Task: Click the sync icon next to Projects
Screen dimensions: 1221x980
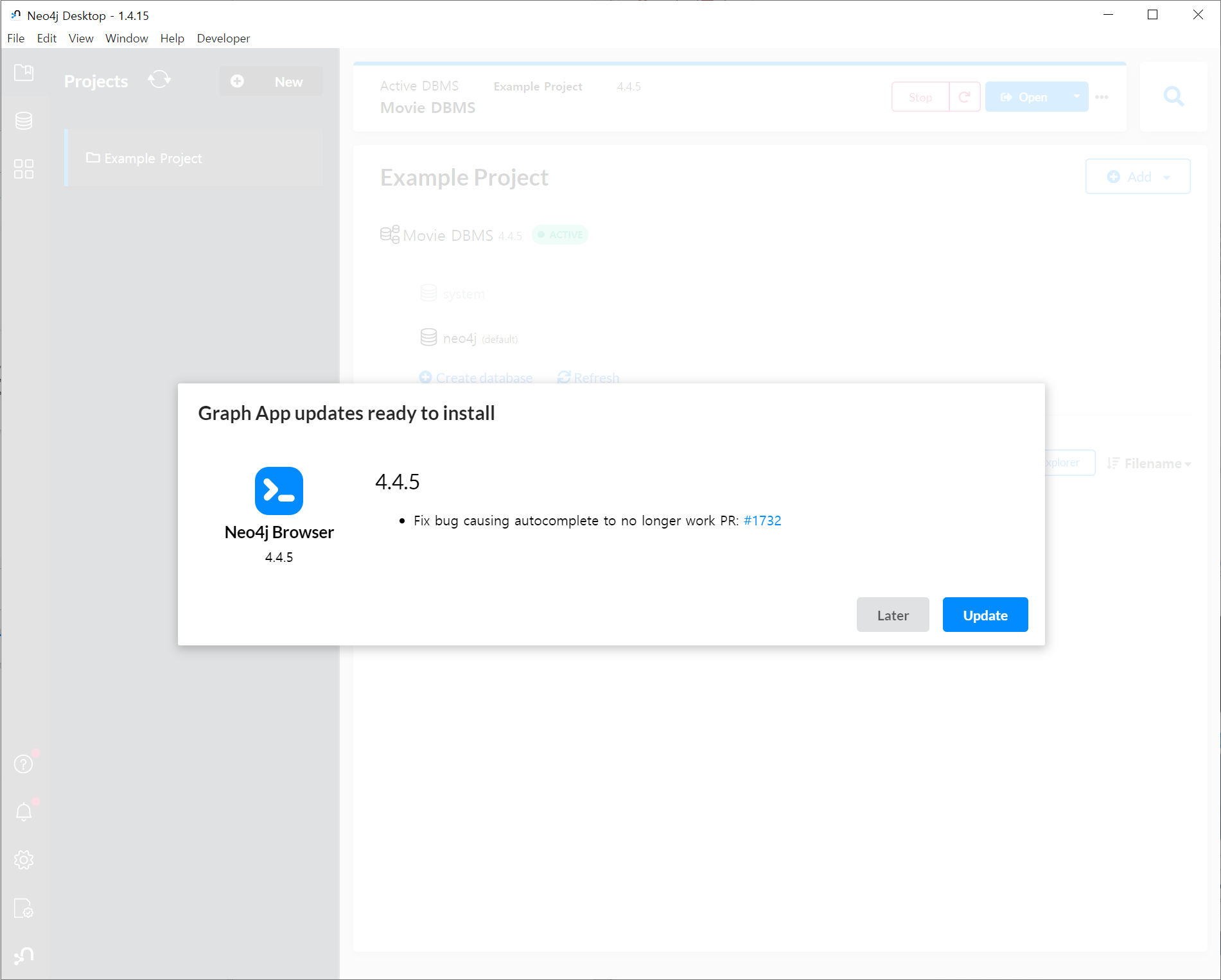Action: click(x=159, y=80)
